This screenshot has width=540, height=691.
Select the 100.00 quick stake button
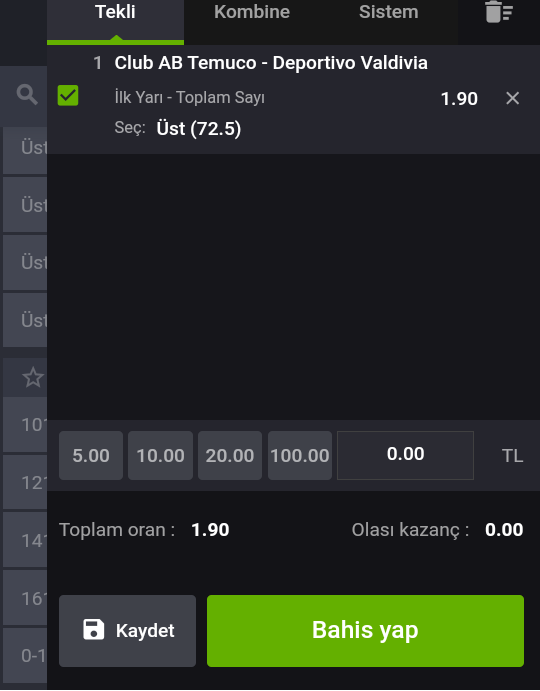(x=300, y=455)
